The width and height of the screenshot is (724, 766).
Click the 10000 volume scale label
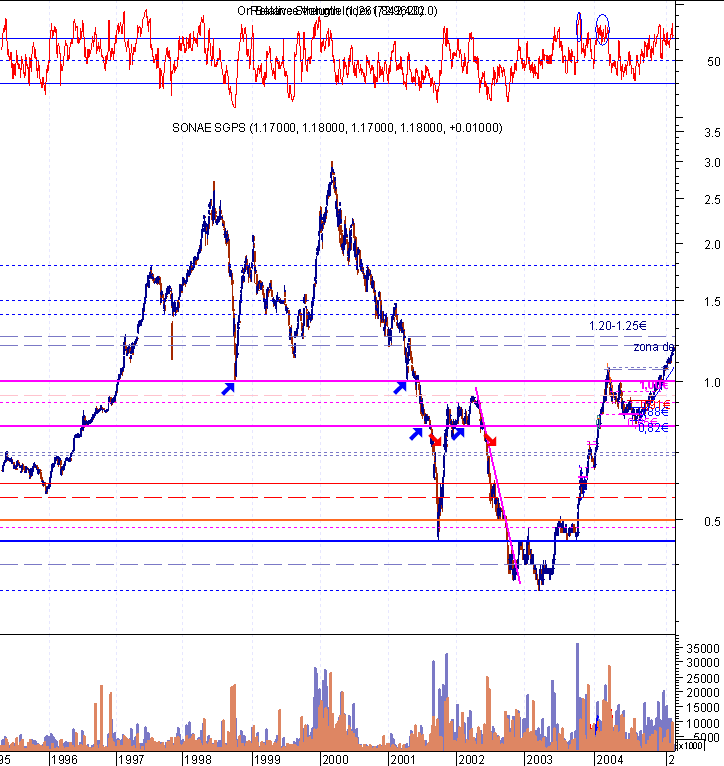click(x=703, y=723)
